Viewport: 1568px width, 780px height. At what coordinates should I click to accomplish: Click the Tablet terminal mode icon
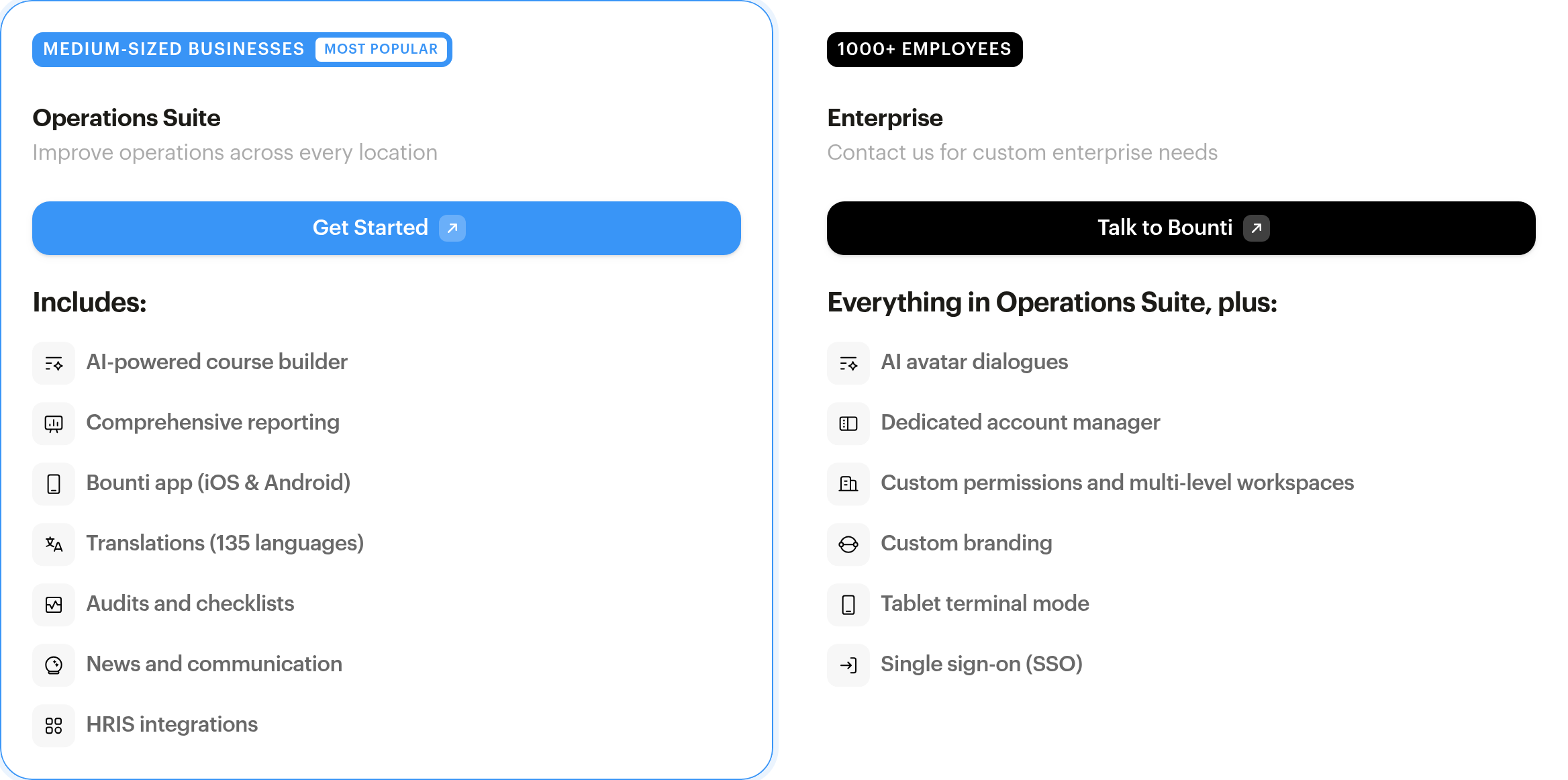848,605
